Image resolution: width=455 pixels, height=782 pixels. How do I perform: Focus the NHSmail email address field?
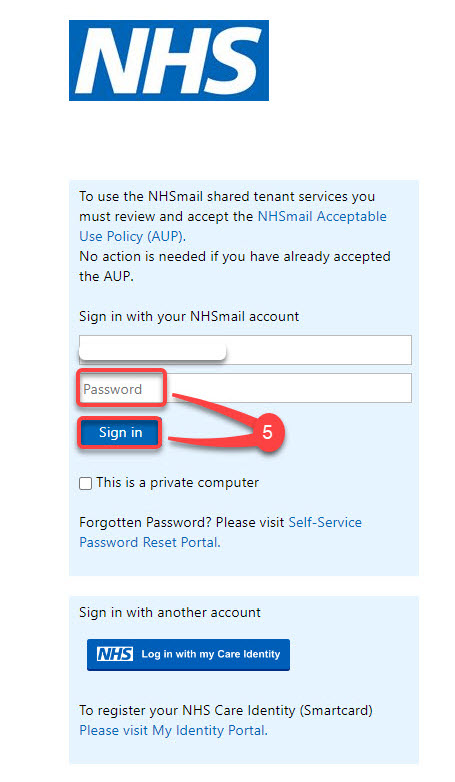tap(245, 350)
